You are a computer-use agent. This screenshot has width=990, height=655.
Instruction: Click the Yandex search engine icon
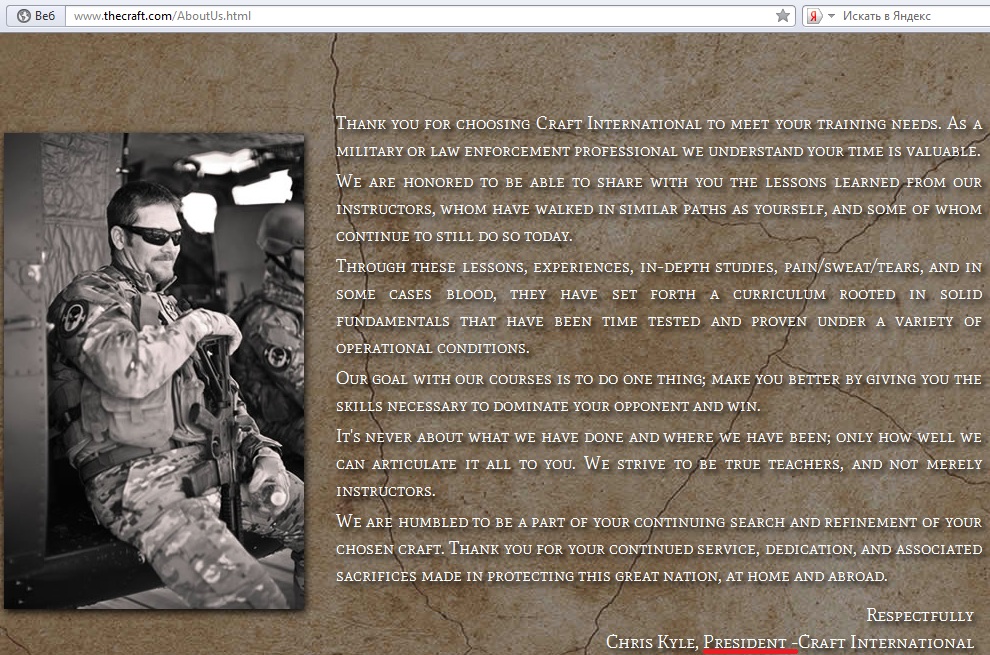[x=815, y=16]
